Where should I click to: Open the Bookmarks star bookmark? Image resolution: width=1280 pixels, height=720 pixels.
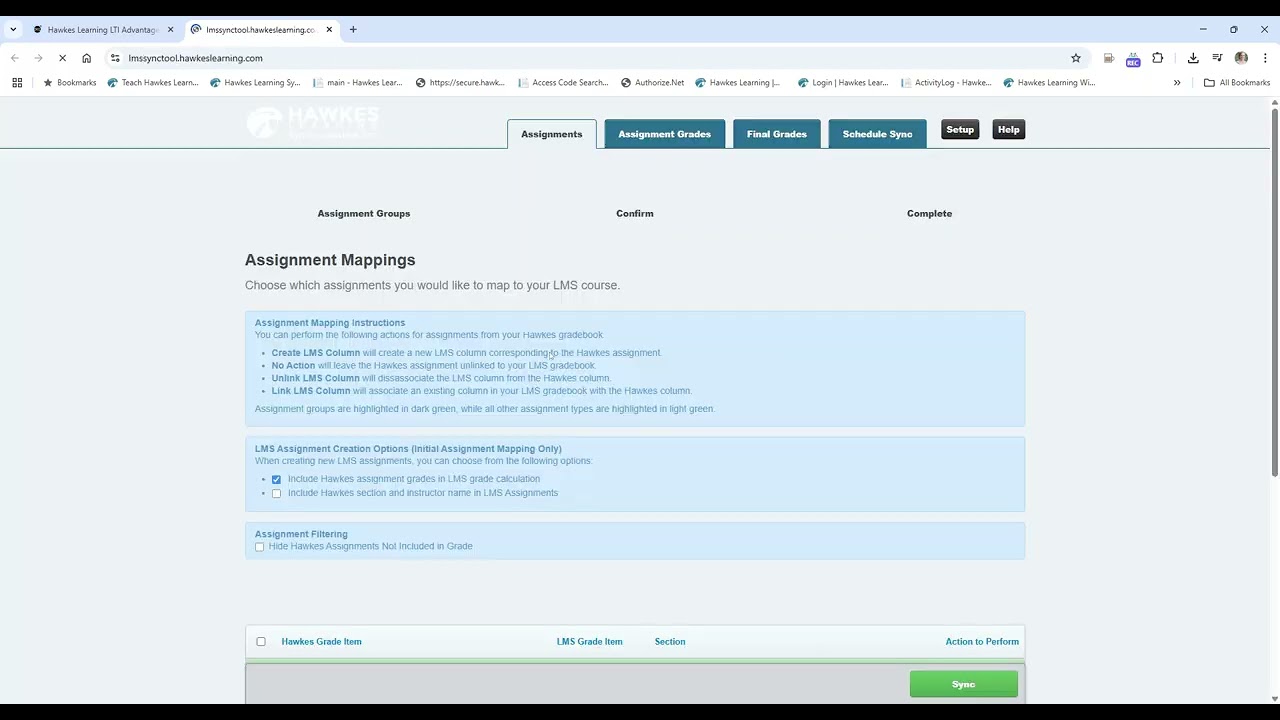tap(69, 83)
